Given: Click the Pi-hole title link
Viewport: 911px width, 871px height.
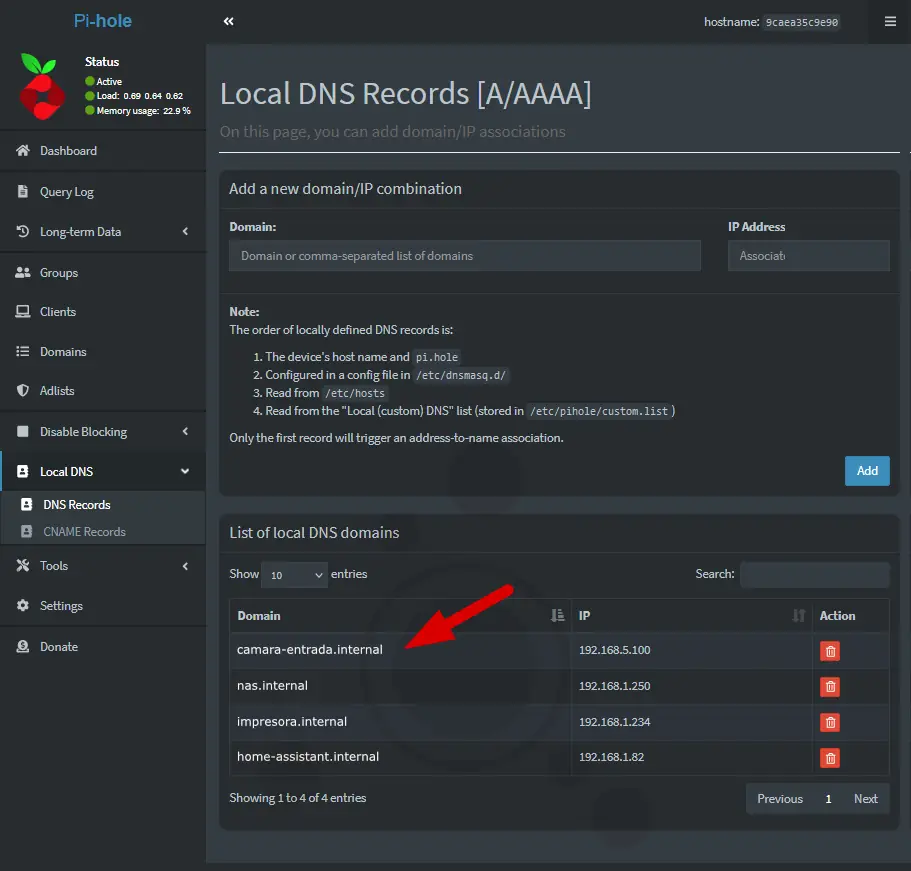Looking at the screenshot, I should point(103,21).
